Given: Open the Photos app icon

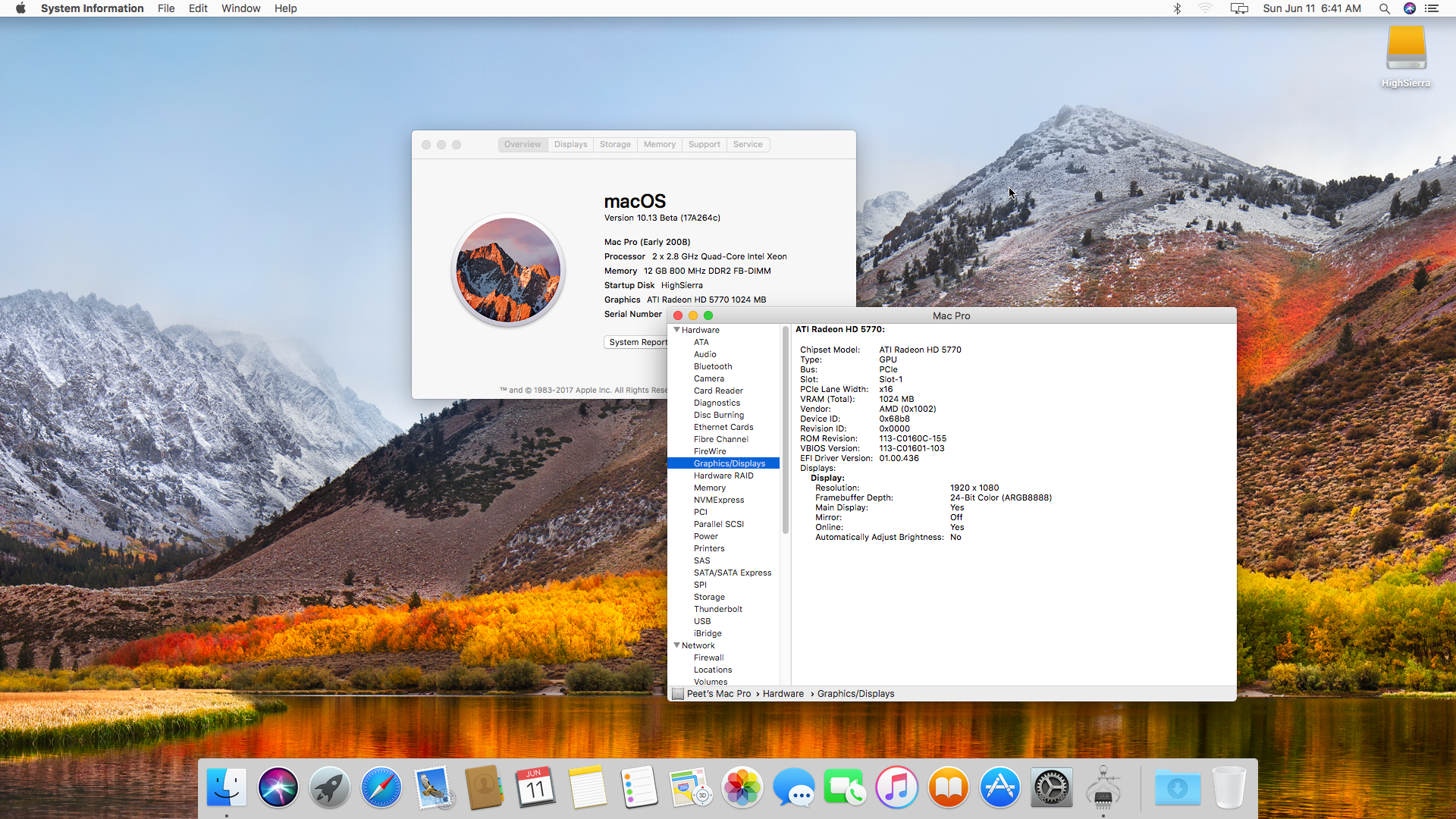Looking at the screenshot, I should pos(742,787).
